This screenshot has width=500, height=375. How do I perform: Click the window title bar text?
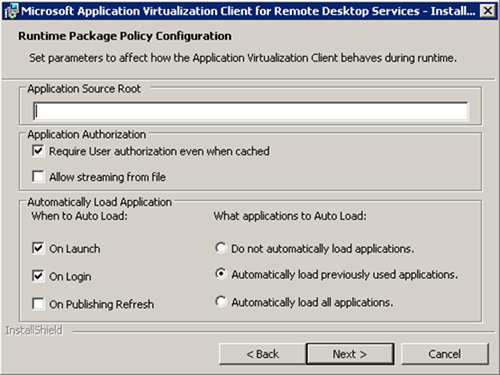(x=248, y=11)
